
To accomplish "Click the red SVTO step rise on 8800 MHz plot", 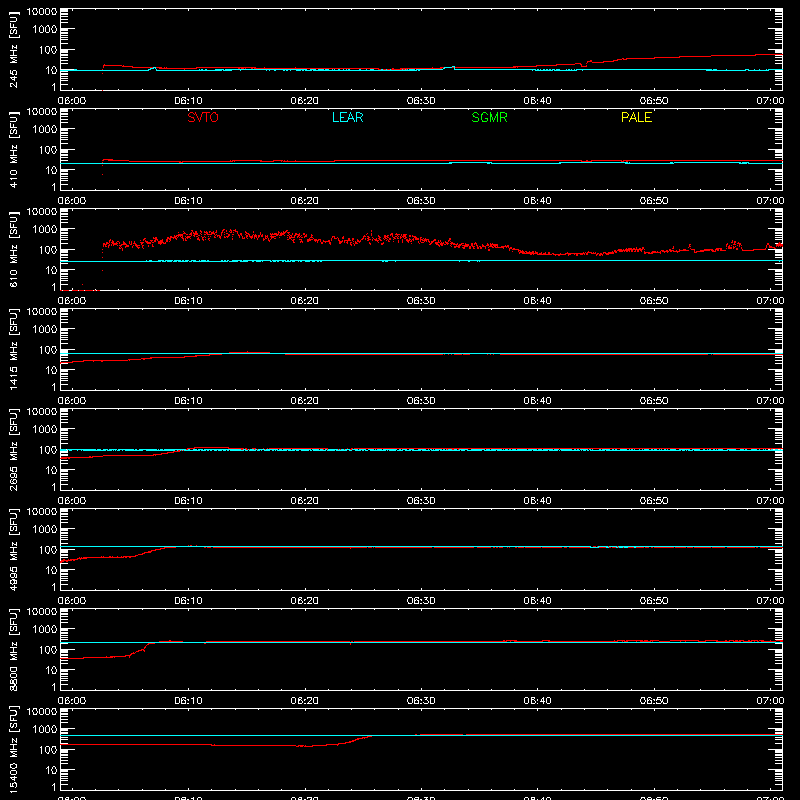I will (143, 649).
